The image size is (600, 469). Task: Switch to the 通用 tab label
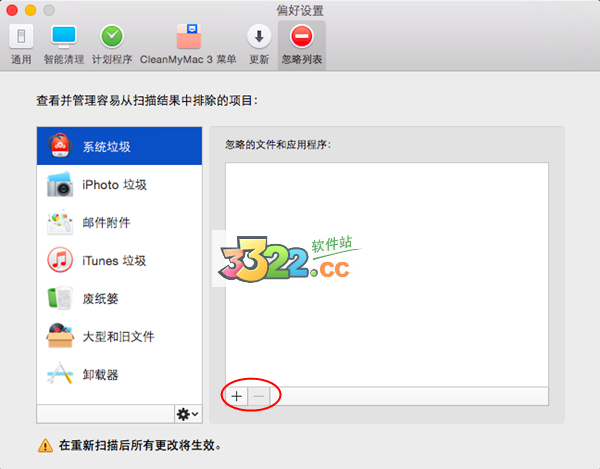(x=21, y=59)
